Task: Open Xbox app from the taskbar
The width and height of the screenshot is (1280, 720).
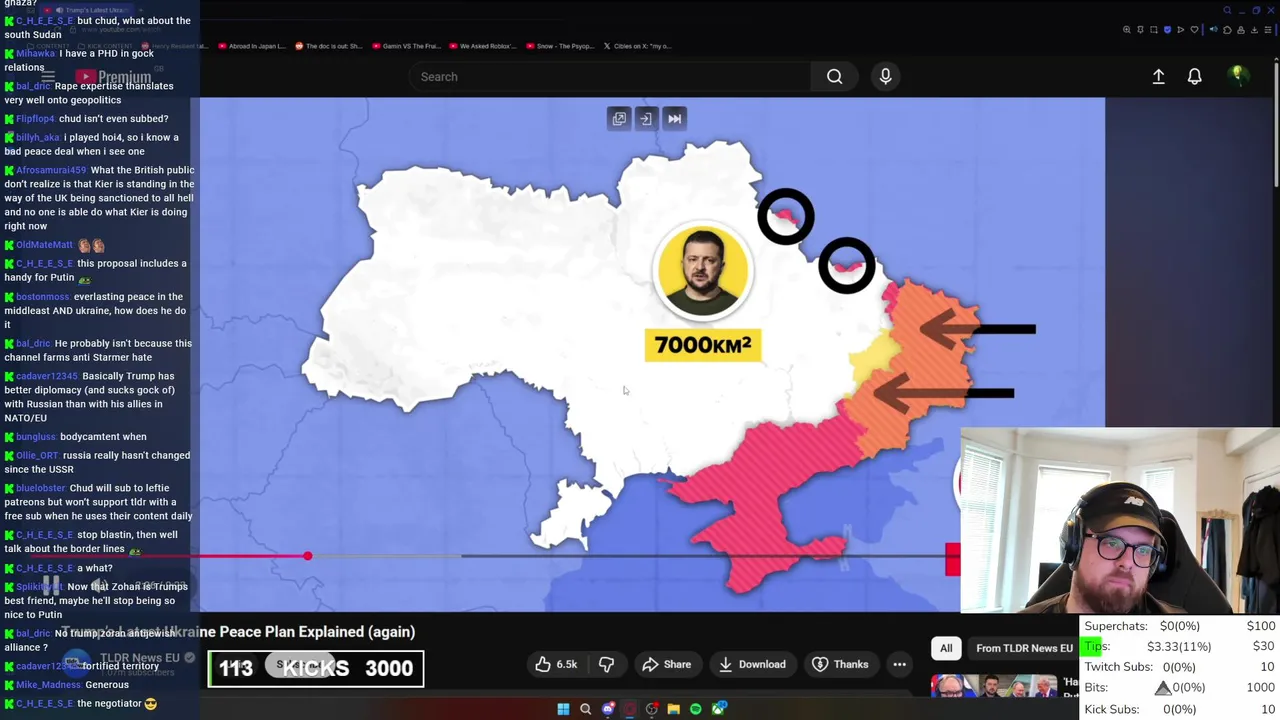Action: [x=719, y=709]
